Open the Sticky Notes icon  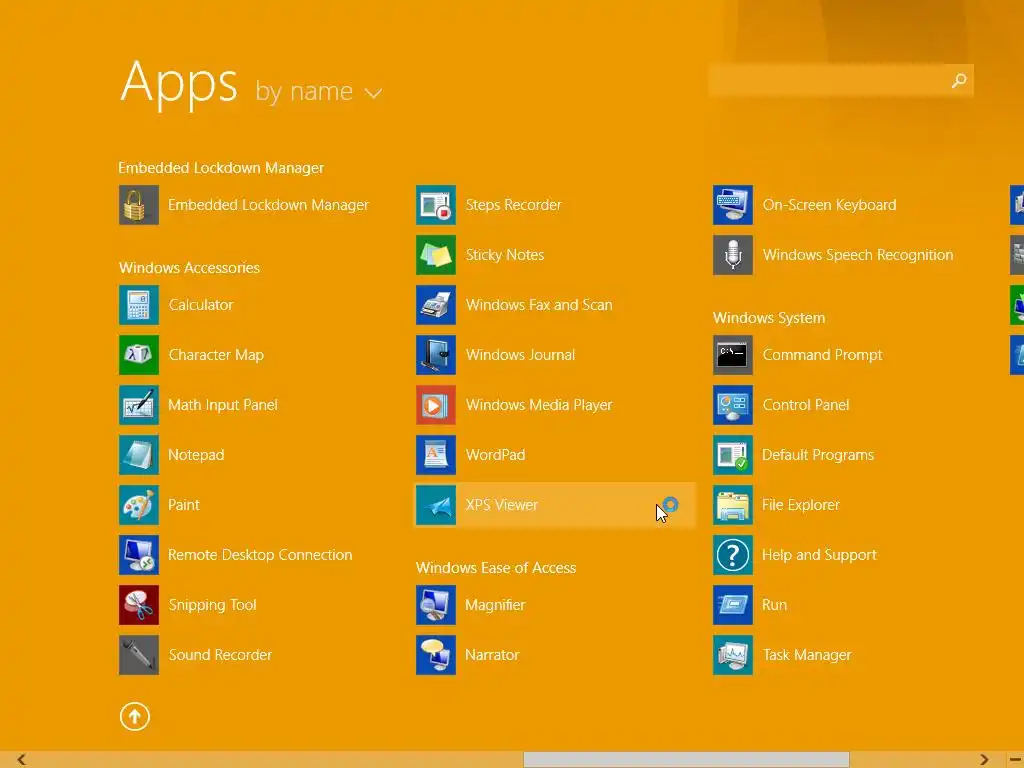(436, 255)
